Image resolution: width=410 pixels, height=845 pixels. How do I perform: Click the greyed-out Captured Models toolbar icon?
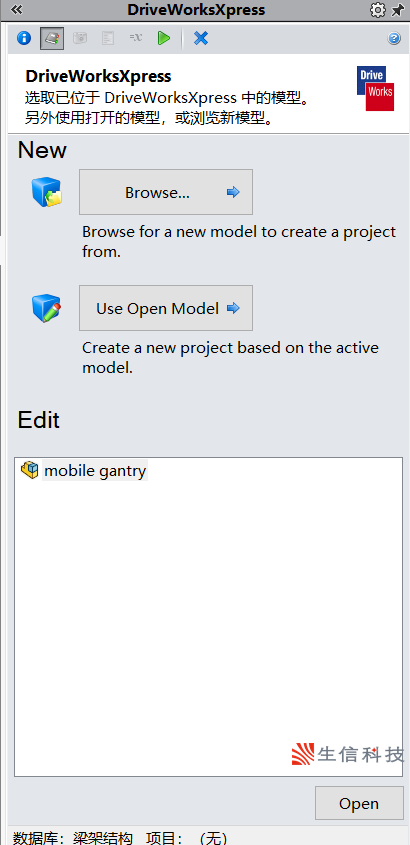point(80,38)
